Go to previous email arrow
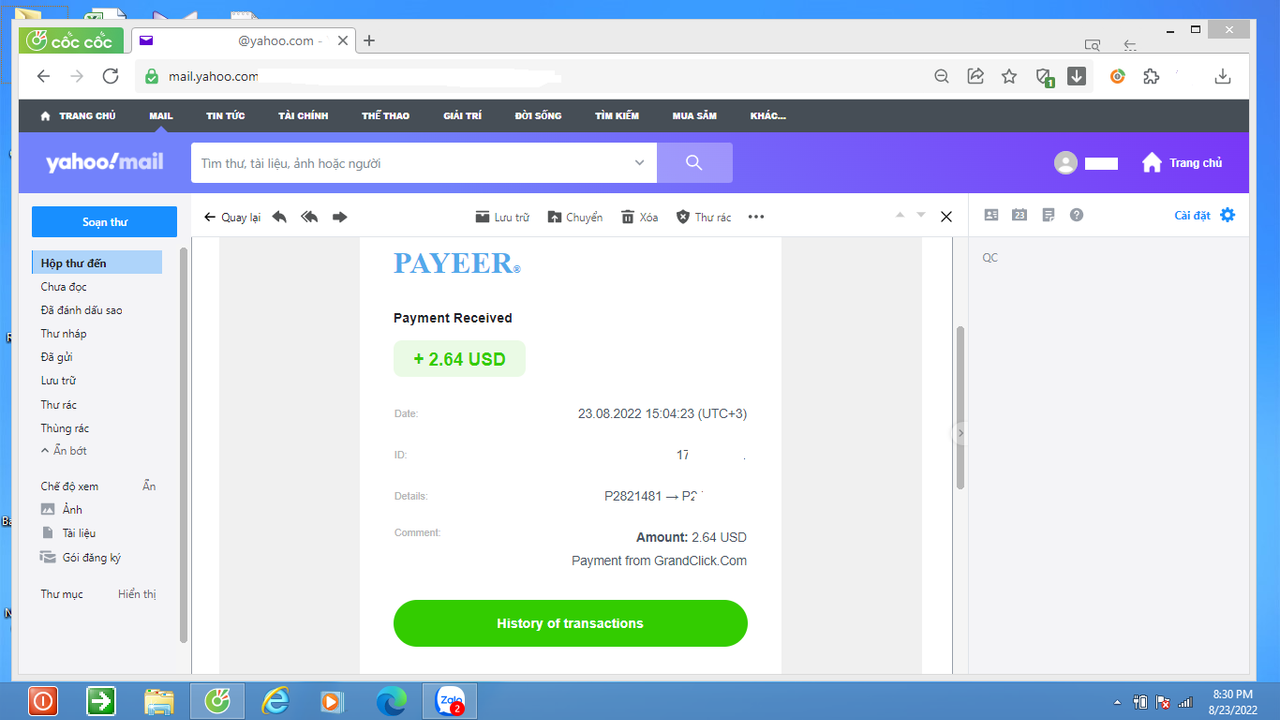1280x720 pixels. (899, 215)
